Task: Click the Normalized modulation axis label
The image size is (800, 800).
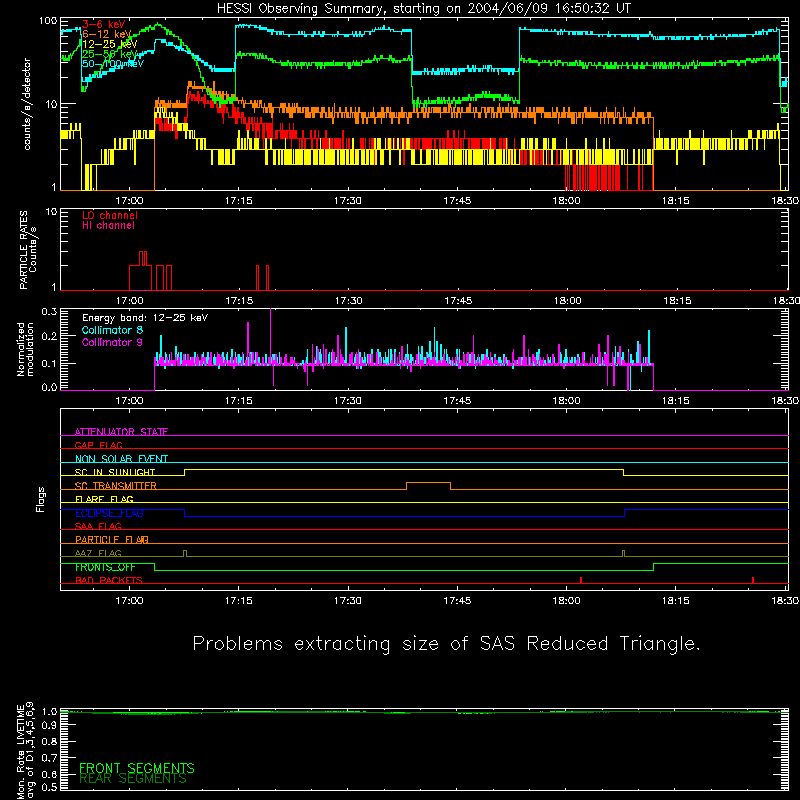Action: click(x=25, y=349)
